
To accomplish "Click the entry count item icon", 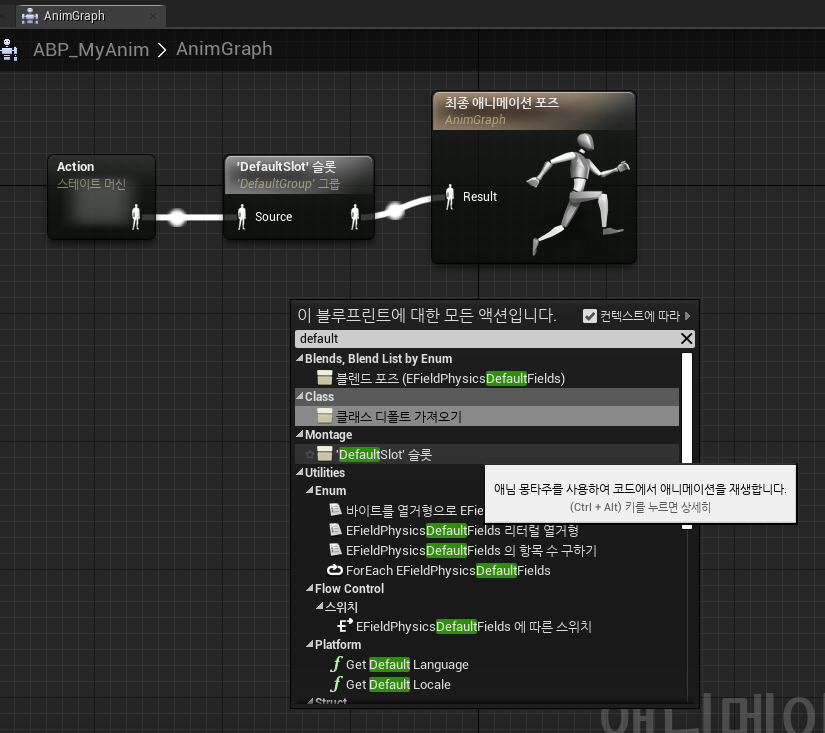I will click(335, 549).
